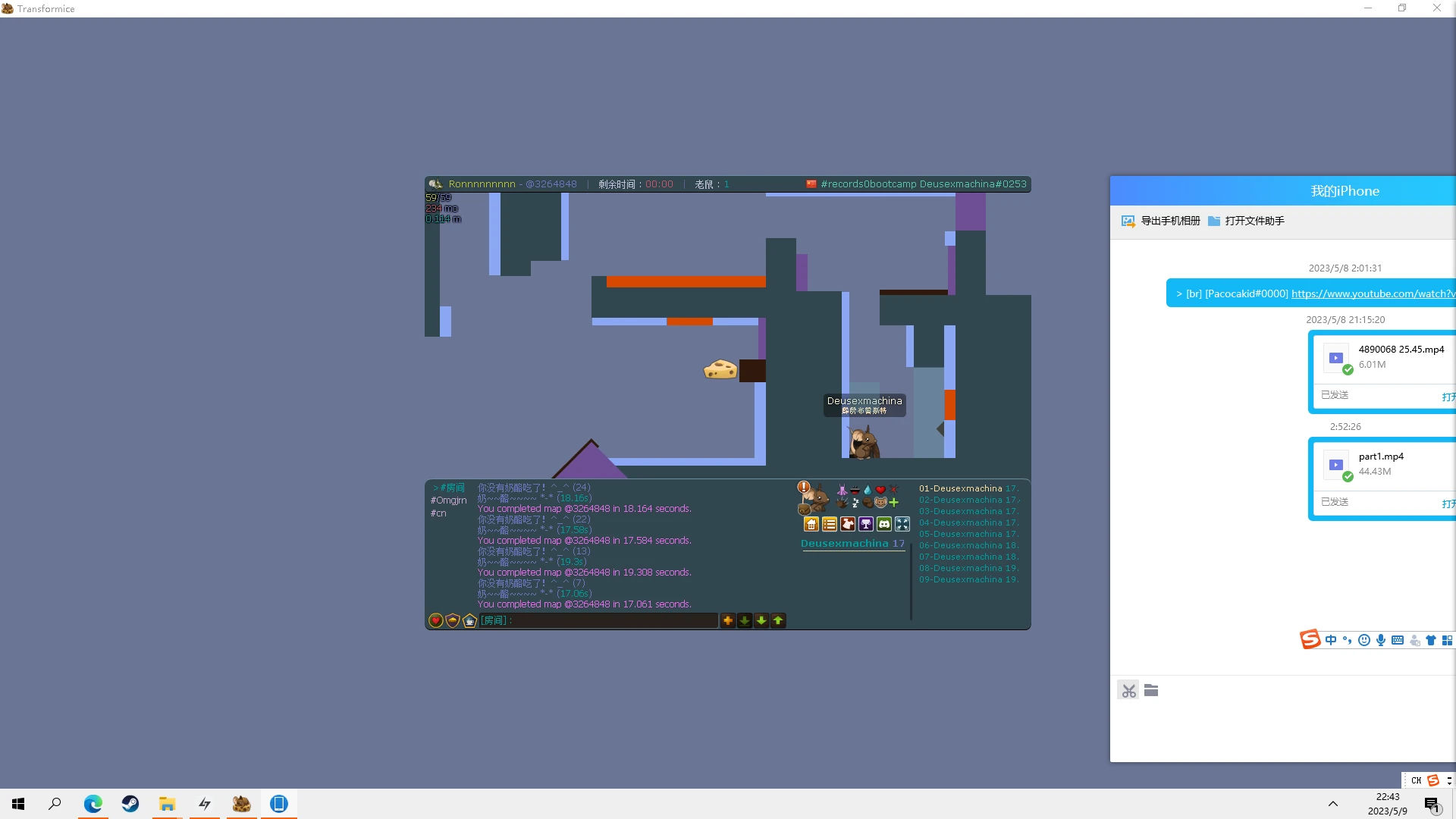Switch to the #cn chat tab

pos(438,513)
